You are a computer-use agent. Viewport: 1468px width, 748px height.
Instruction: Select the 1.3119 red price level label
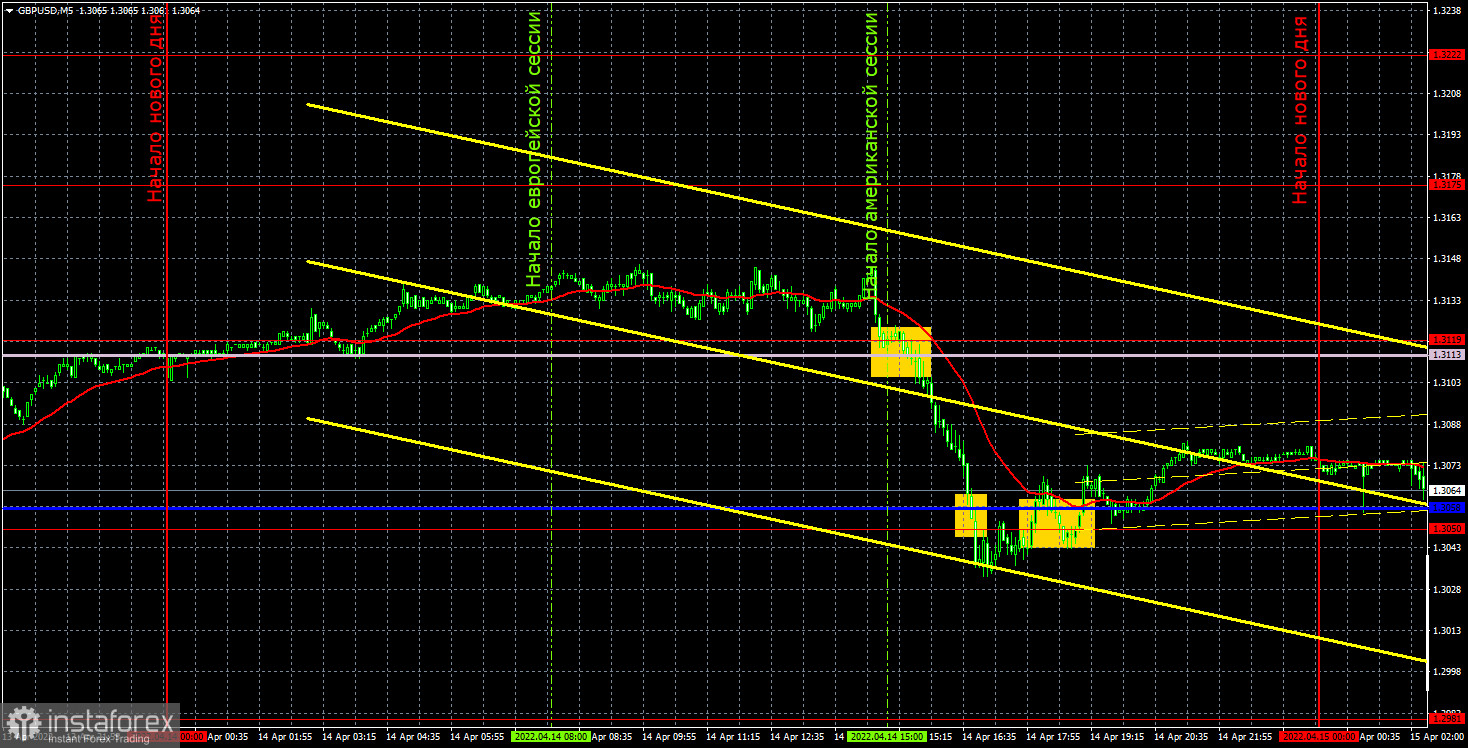tap(1447, 340)
